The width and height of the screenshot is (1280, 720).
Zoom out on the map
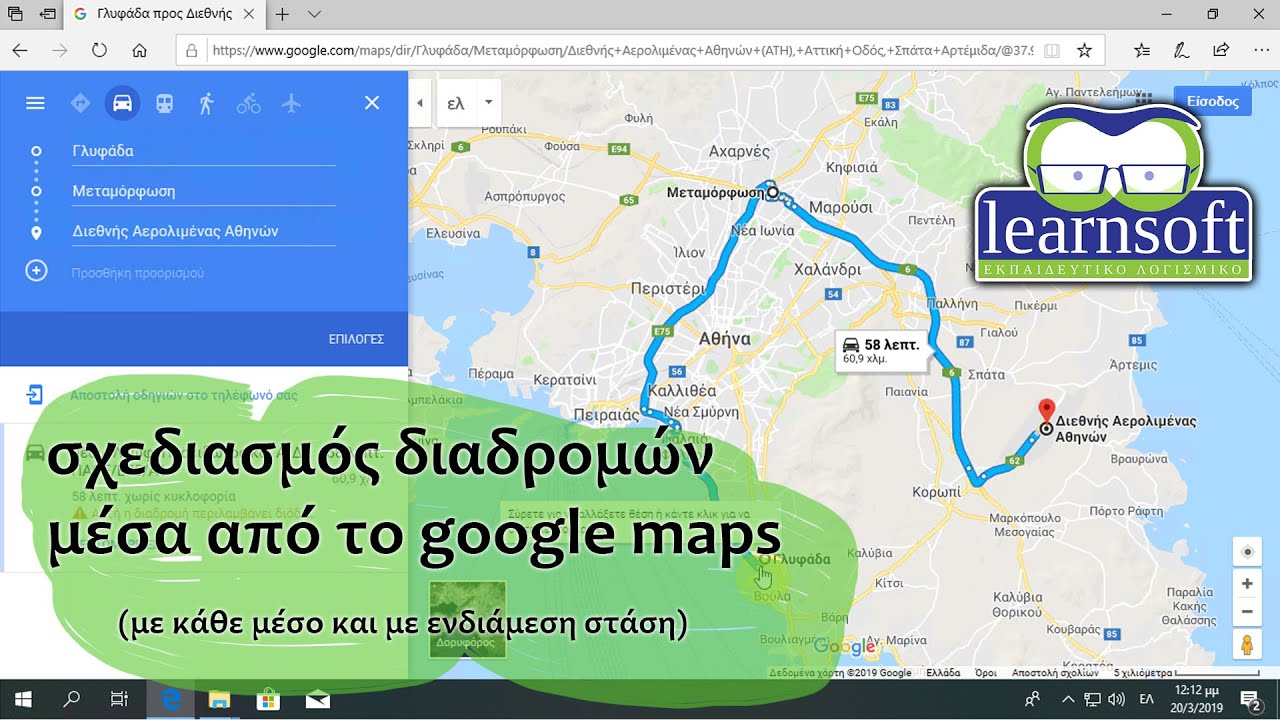(x=1247, y=612)
